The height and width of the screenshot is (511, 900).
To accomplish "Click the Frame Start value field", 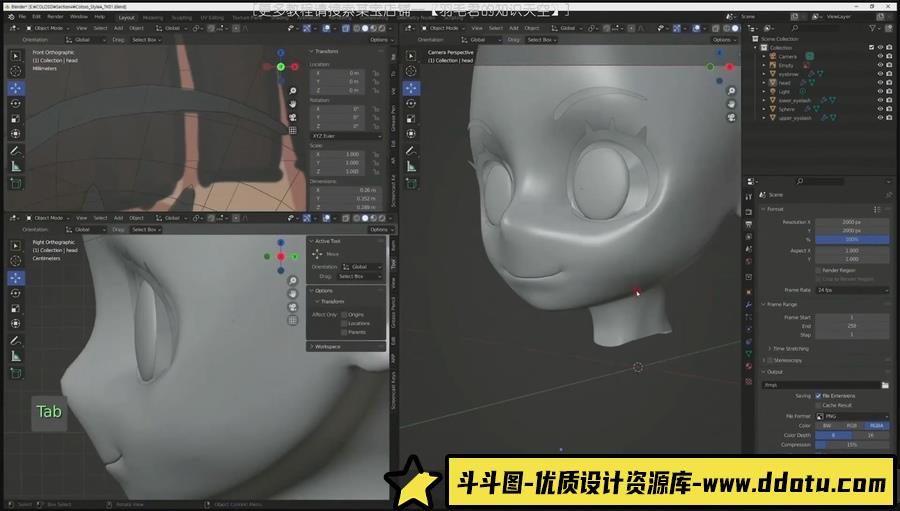I will [x=852, y=318].
